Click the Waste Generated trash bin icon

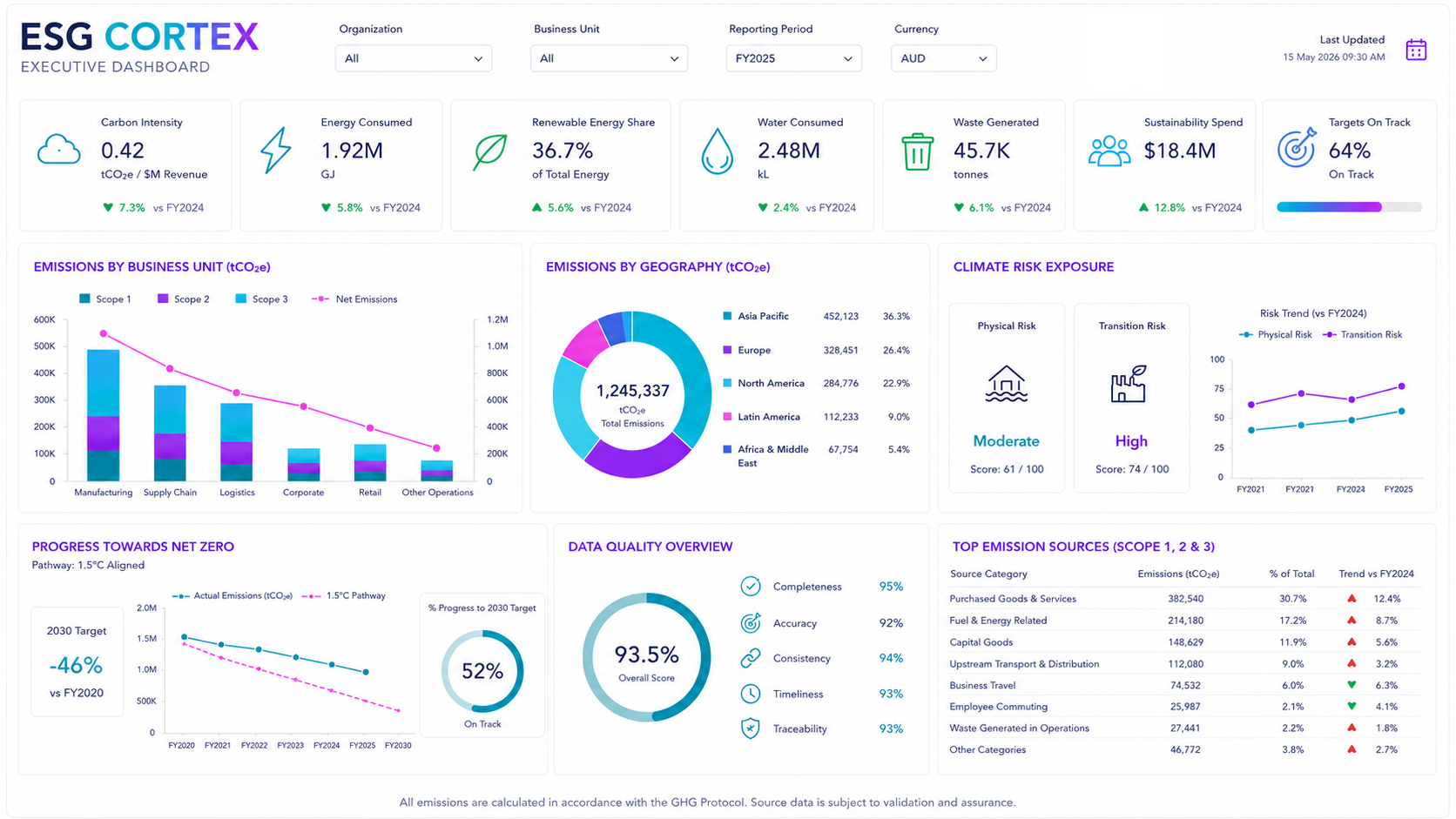pyautogui.click(x=917, y=151)
